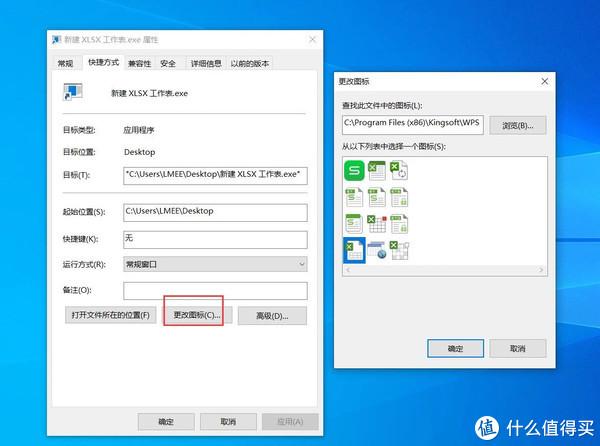Click the shortcut icon beside 新建 XLSX 工作表.exe name
Screen dimensions: 600x446
(x=73, y=92)
